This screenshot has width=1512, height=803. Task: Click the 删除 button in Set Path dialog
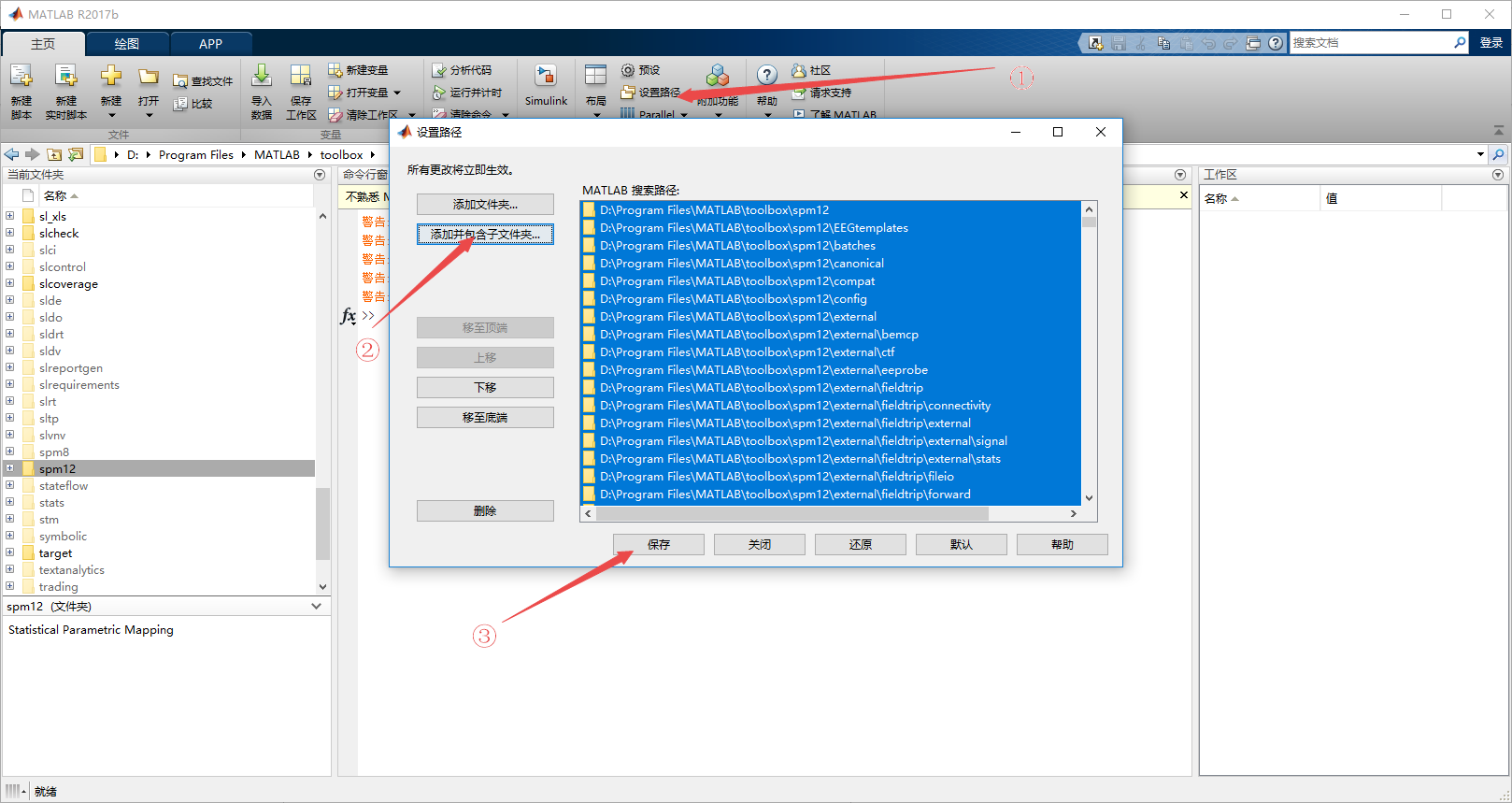(485, 510)
